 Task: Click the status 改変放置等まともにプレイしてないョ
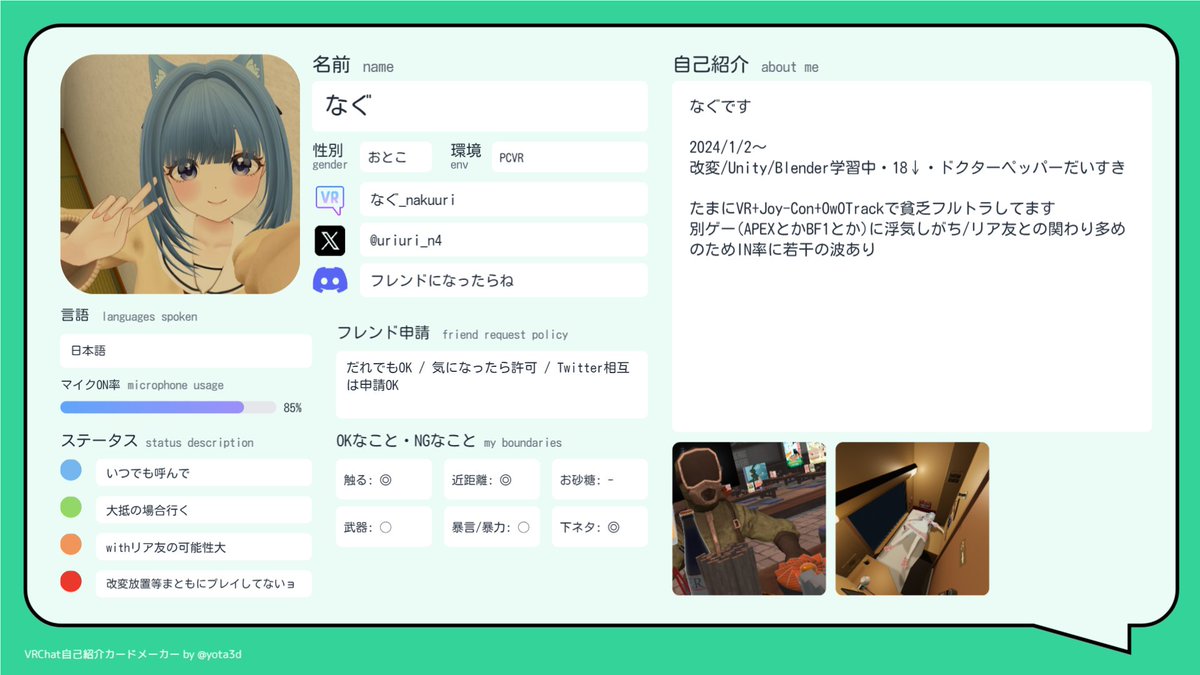pos(204,583)
